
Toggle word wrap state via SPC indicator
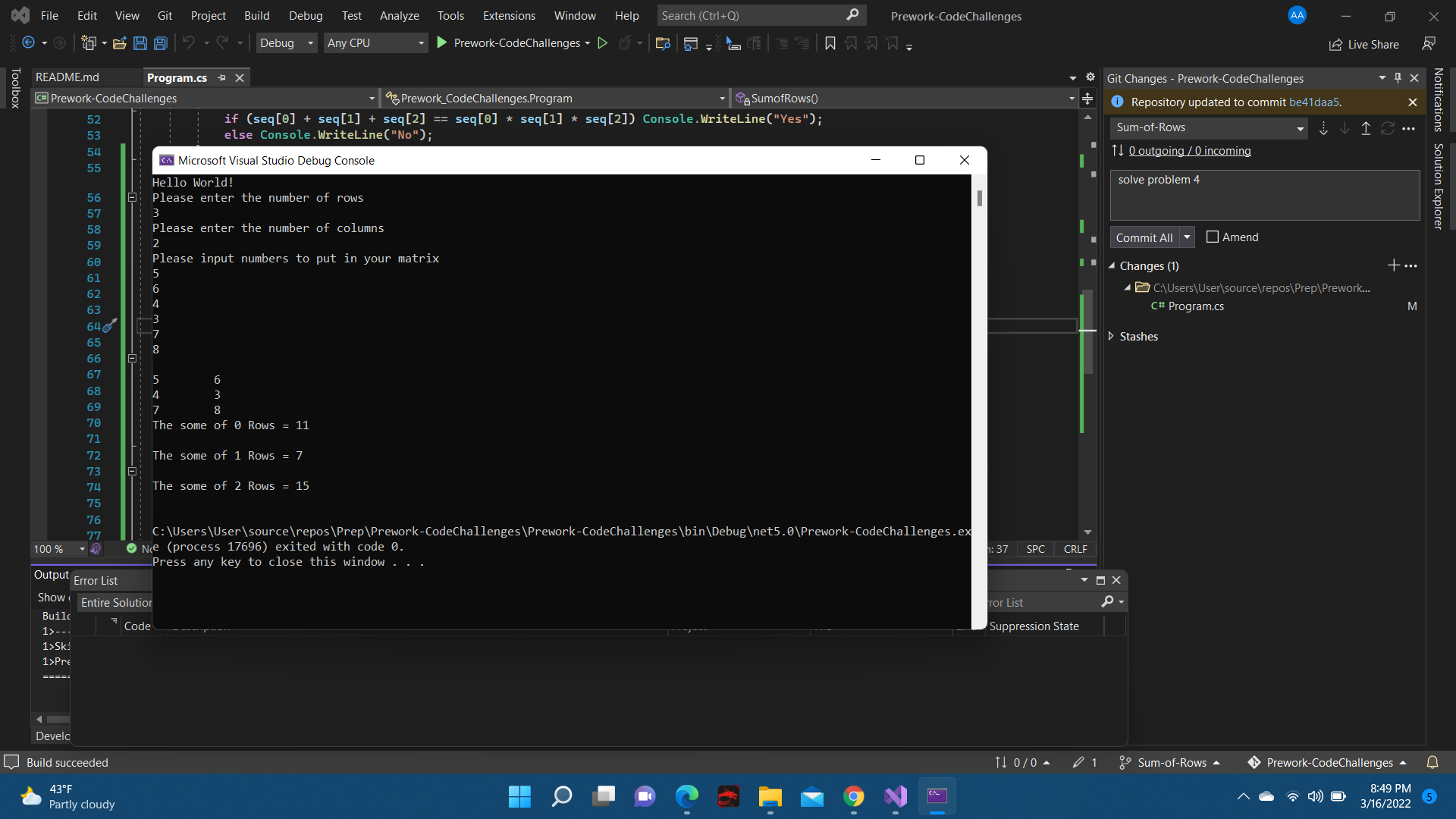(1035, 549)
